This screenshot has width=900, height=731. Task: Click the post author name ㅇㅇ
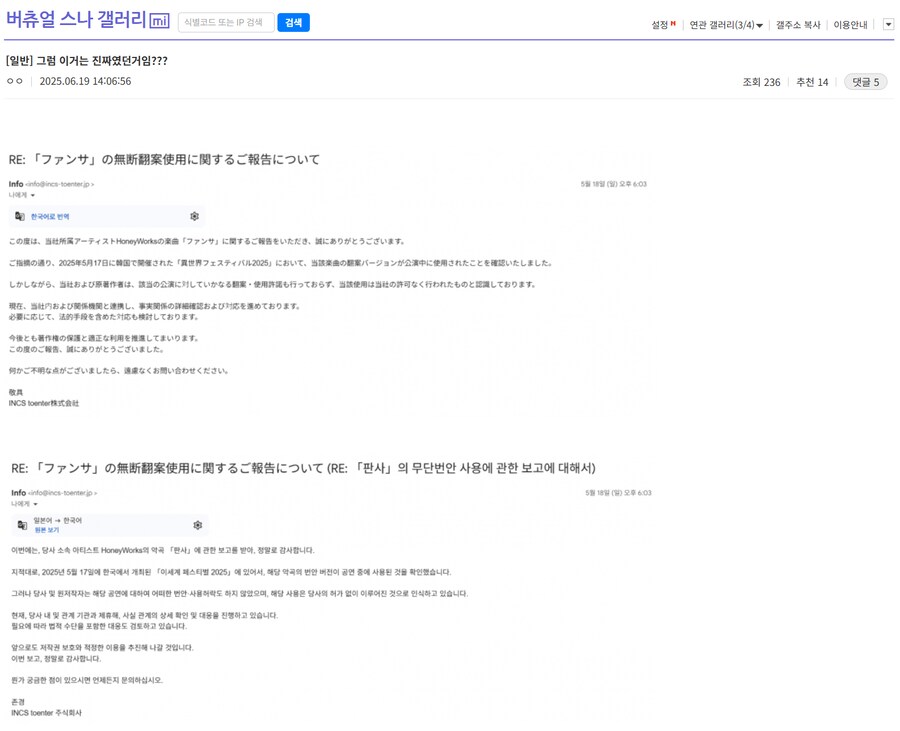(x=14, y=81)
